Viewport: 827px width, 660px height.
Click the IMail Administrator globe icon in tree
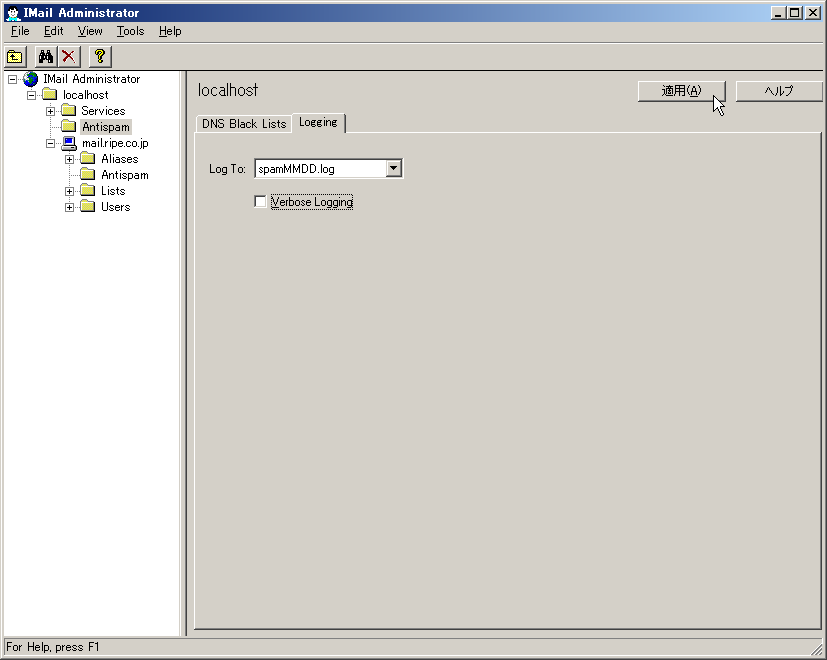coord(31,79)
